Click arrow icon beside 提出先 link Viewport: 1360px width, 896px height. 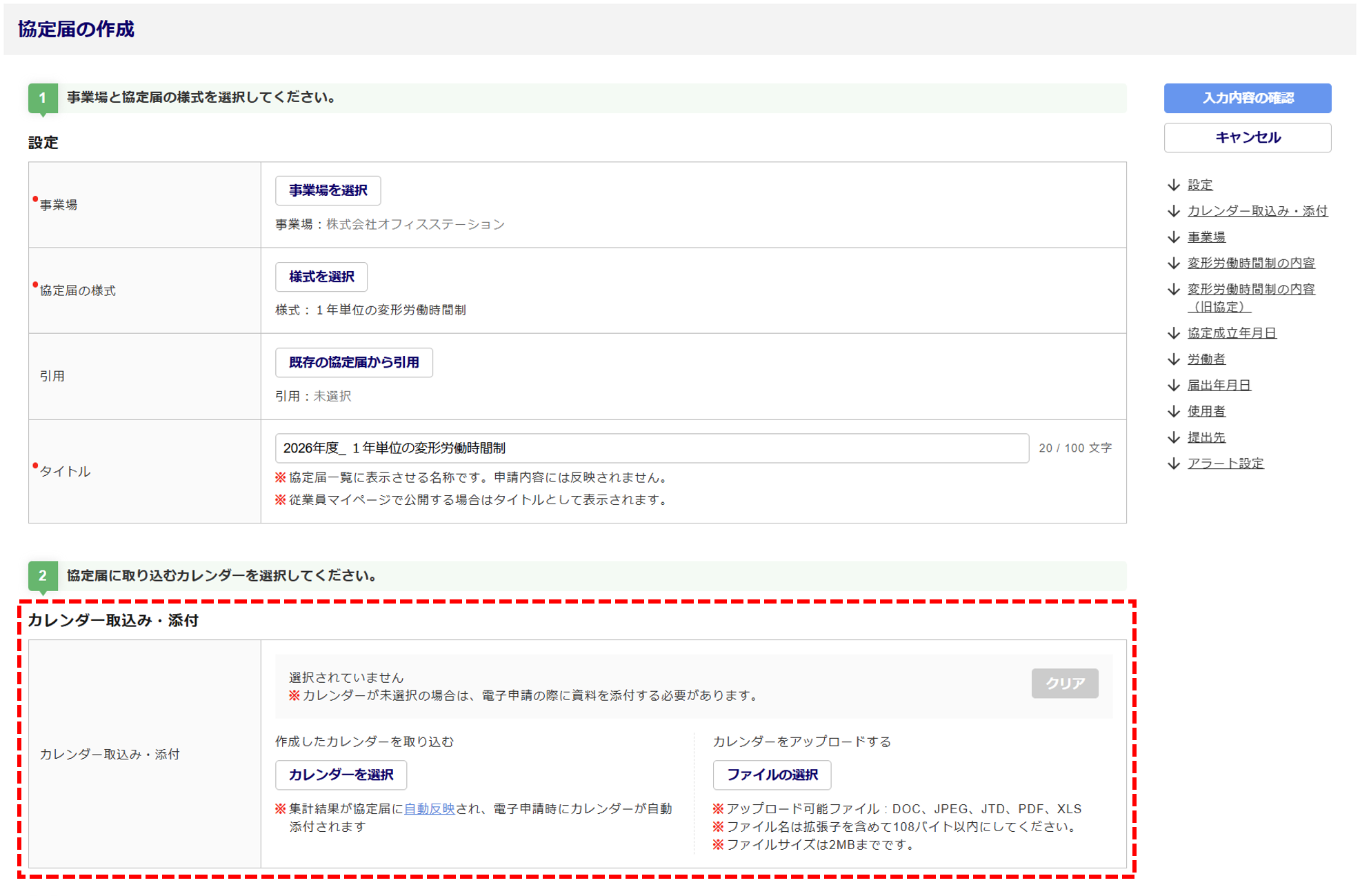(1174, 437)
